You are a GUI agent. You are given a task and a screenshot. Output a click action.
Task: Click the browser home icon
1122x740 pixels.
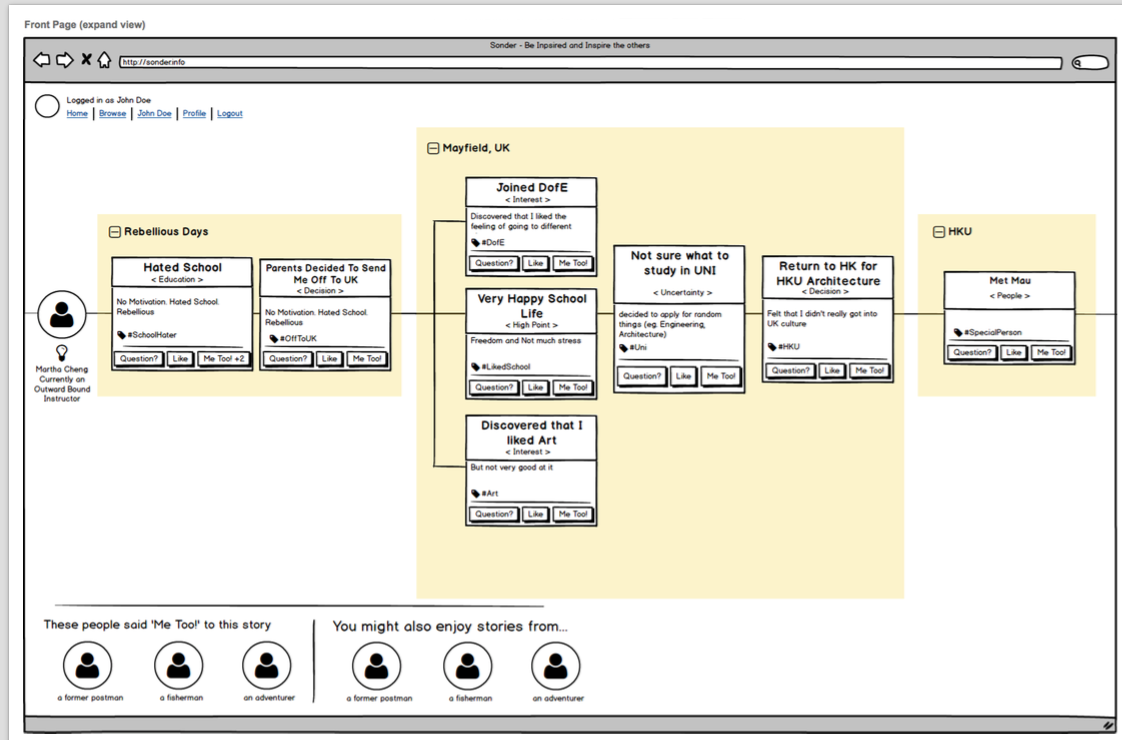click(x=104, y=60)
